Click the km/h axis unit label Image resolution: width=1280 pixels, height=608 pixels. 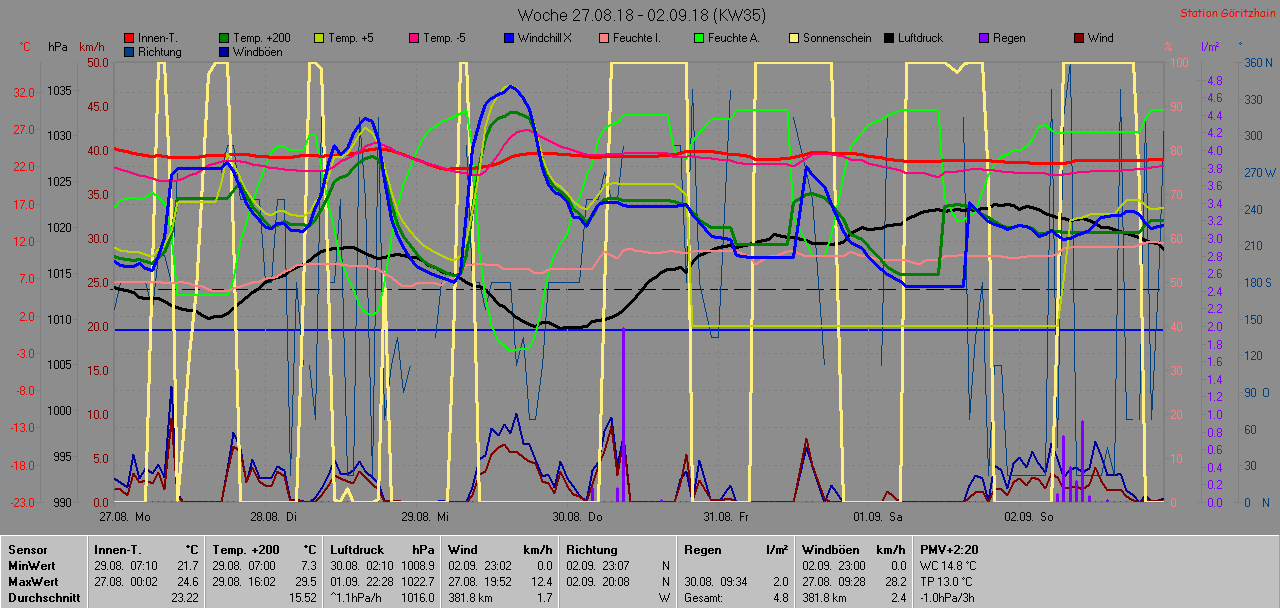pyautogui.click(x=91, y=47)
